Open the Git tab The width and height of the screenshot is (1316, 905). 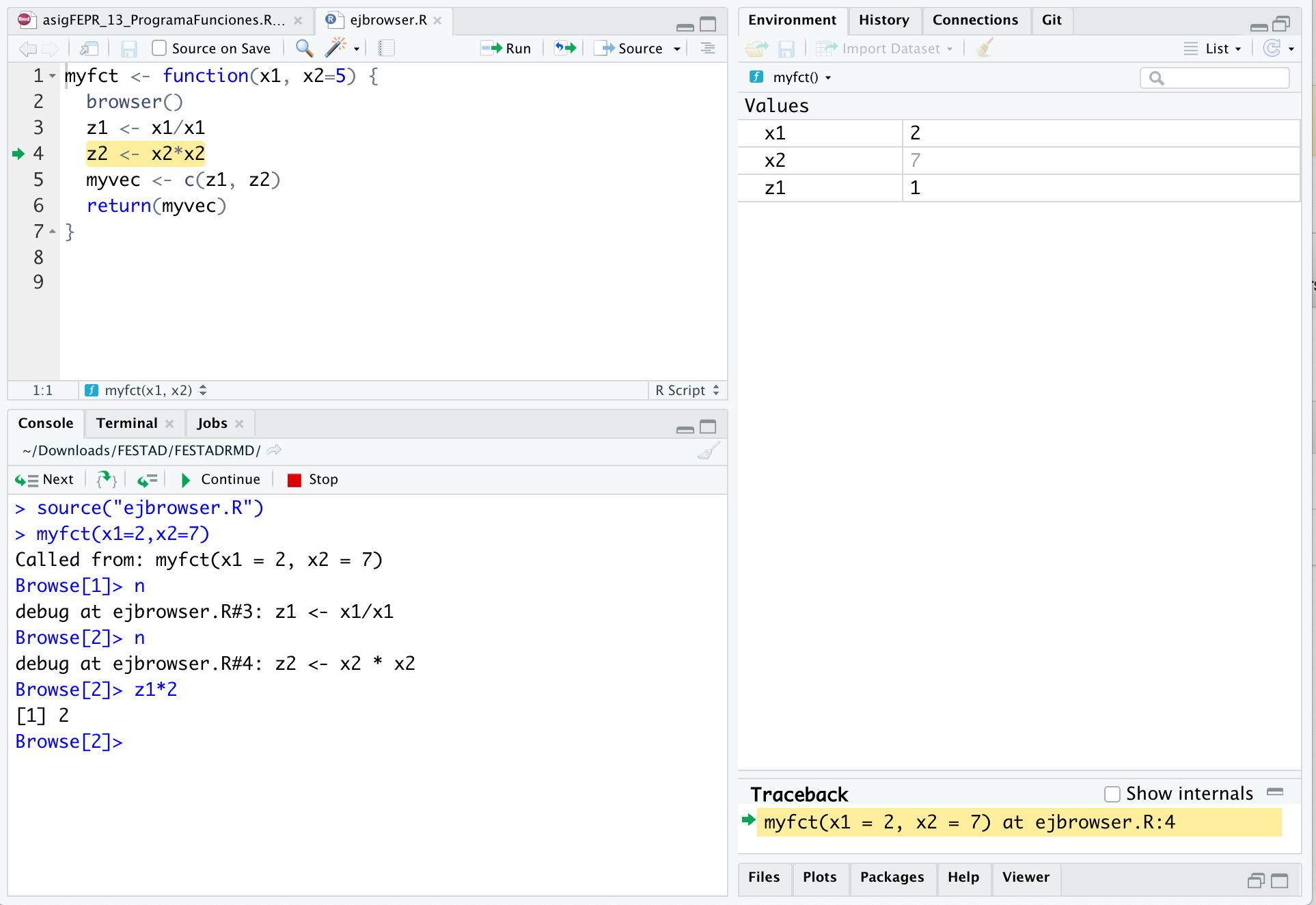[1052, 20]
